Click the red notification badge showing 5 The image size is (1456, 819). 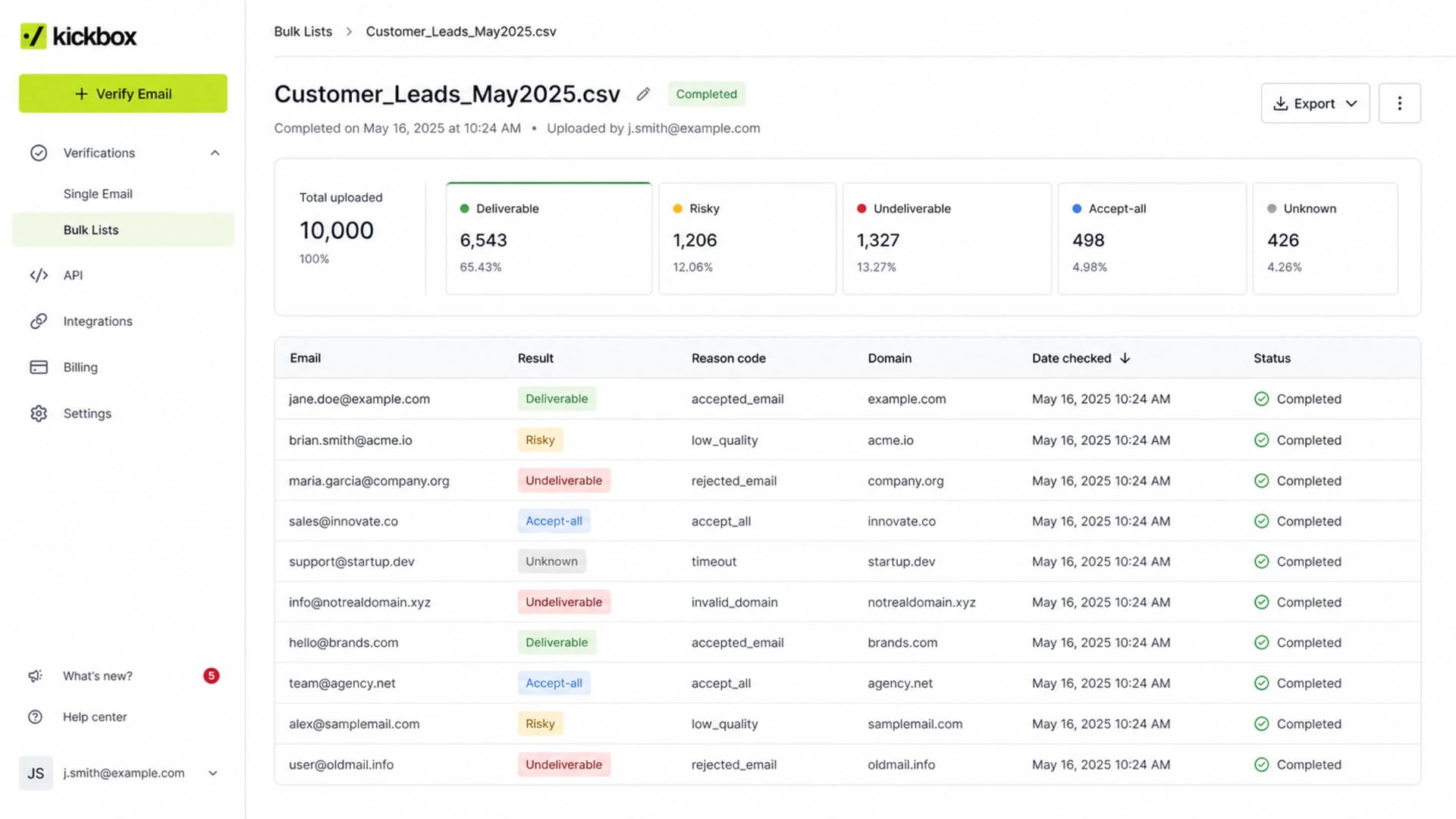click(212, 676)
